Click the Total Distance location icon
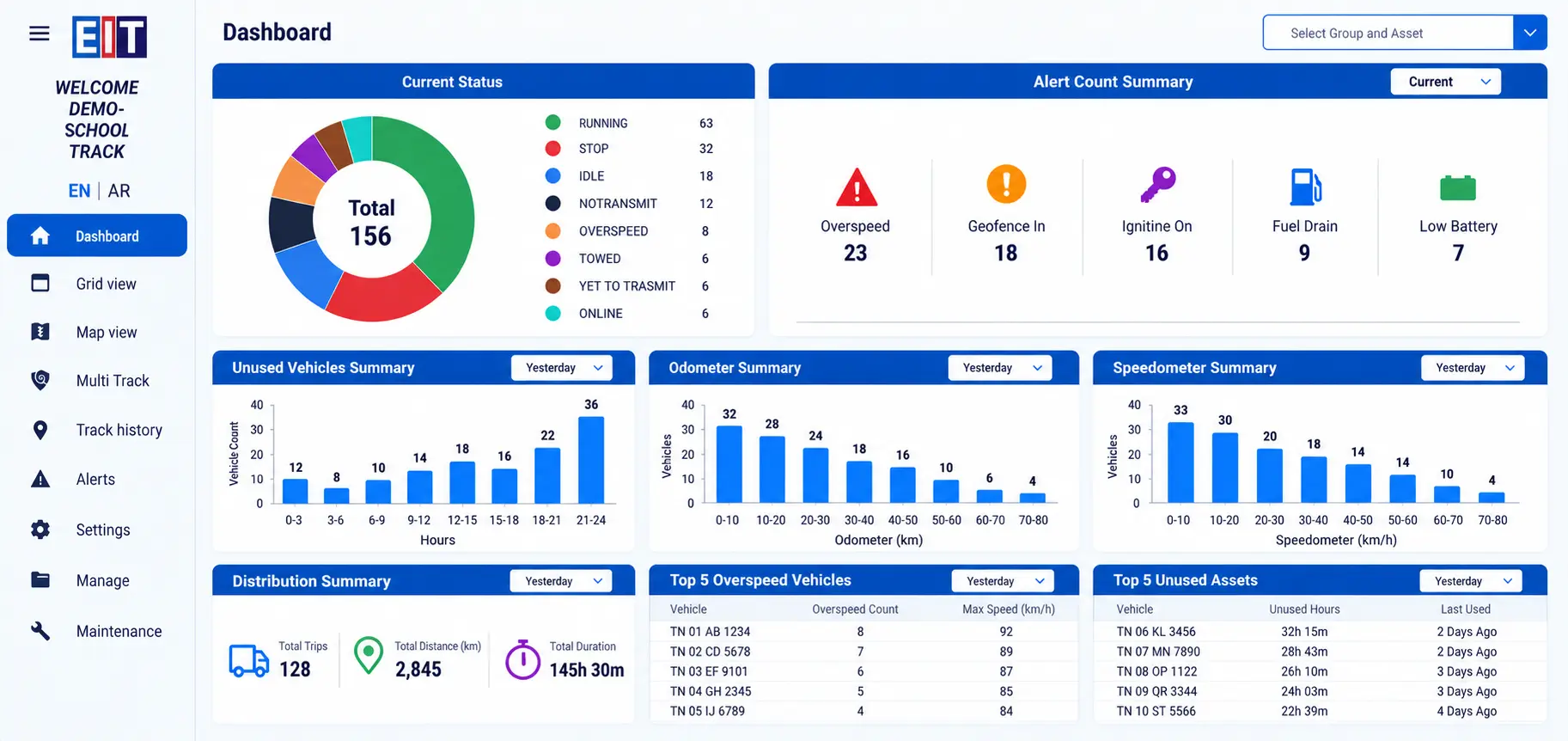Screen dimensions: 1568x741 coord(369,655)
